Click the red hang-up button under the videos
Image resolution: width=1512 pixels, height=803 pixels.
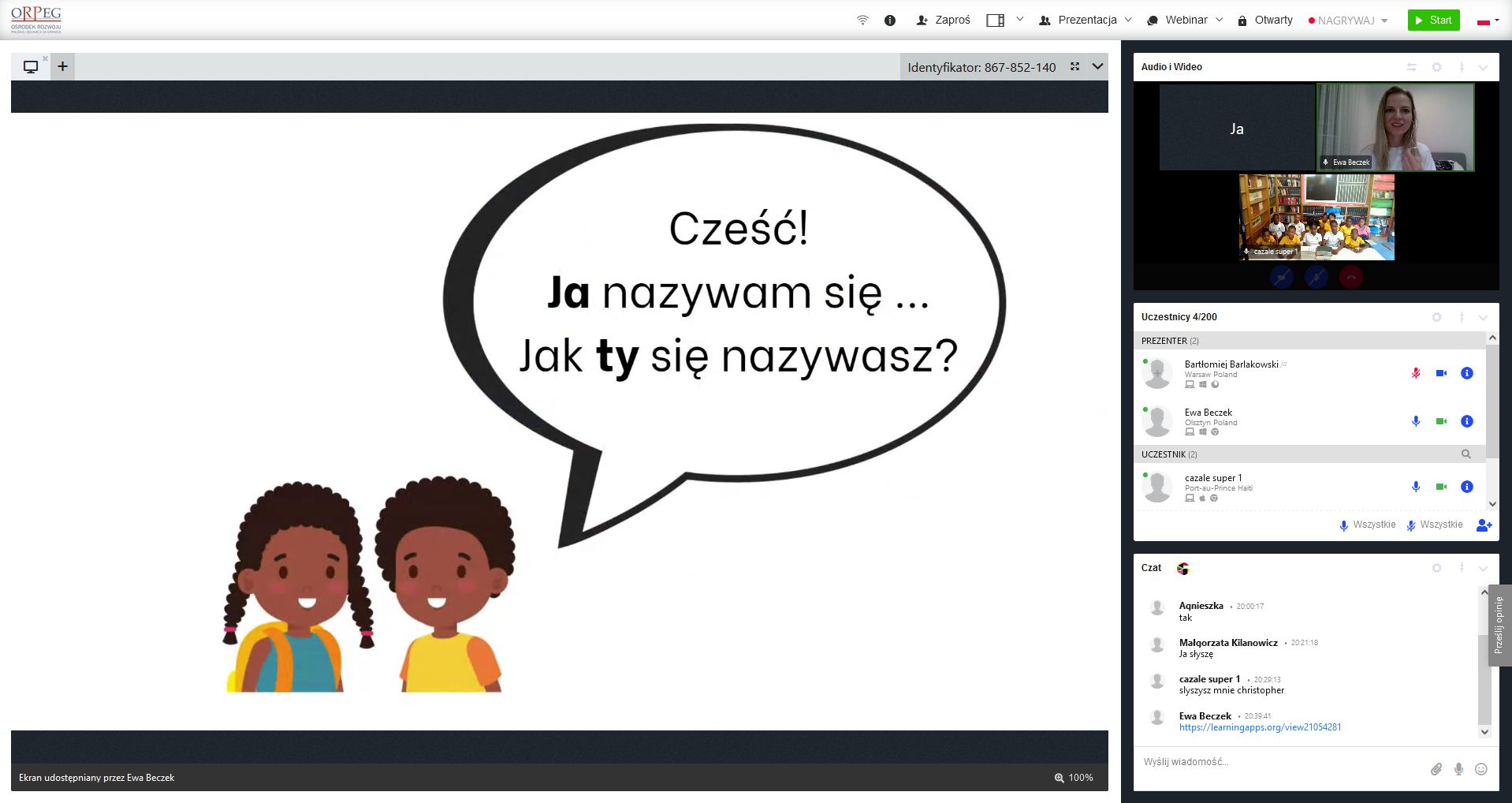1351,277
